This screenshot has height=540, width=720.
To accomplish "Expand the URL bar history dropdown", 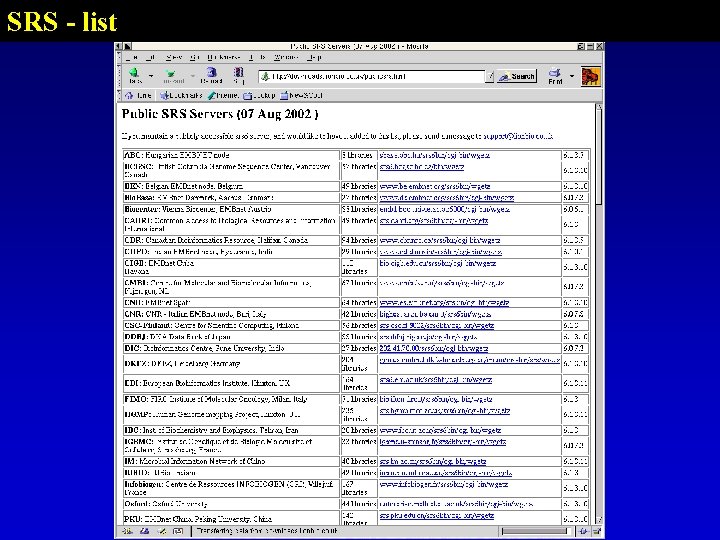I will click(489, 77).
